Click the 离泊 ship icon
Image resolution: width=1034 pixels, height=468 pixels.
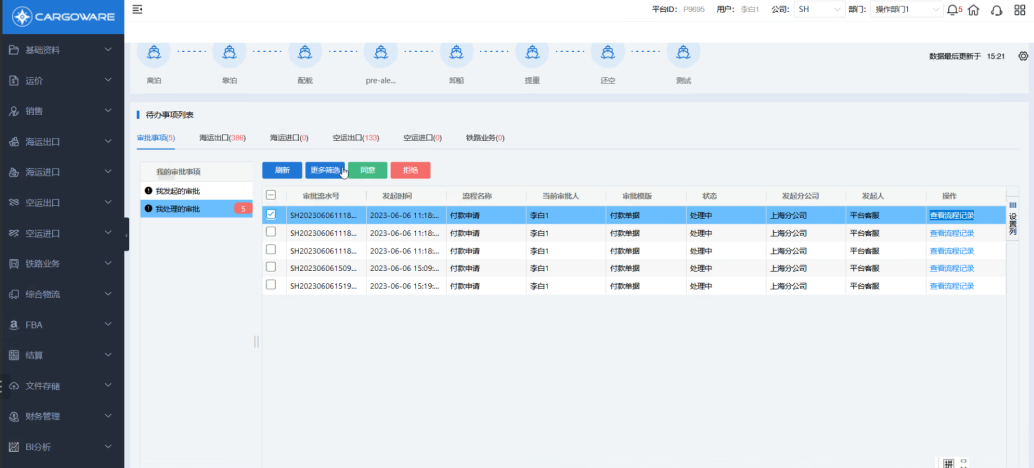(154, 52)
